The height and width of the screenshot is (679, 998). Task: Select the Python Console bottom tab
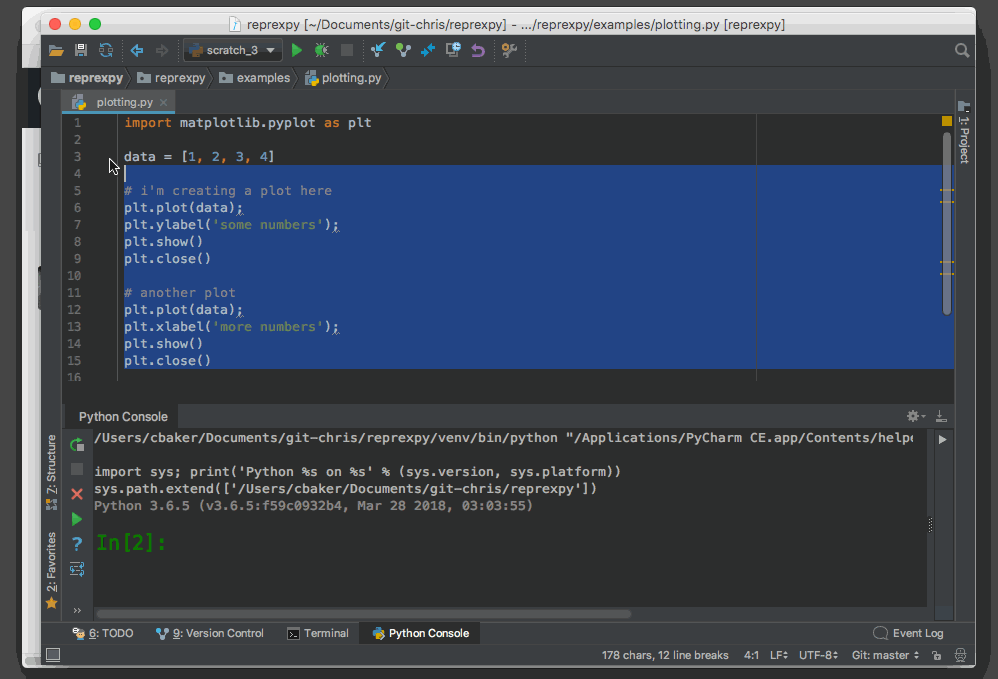click(421, 633)
